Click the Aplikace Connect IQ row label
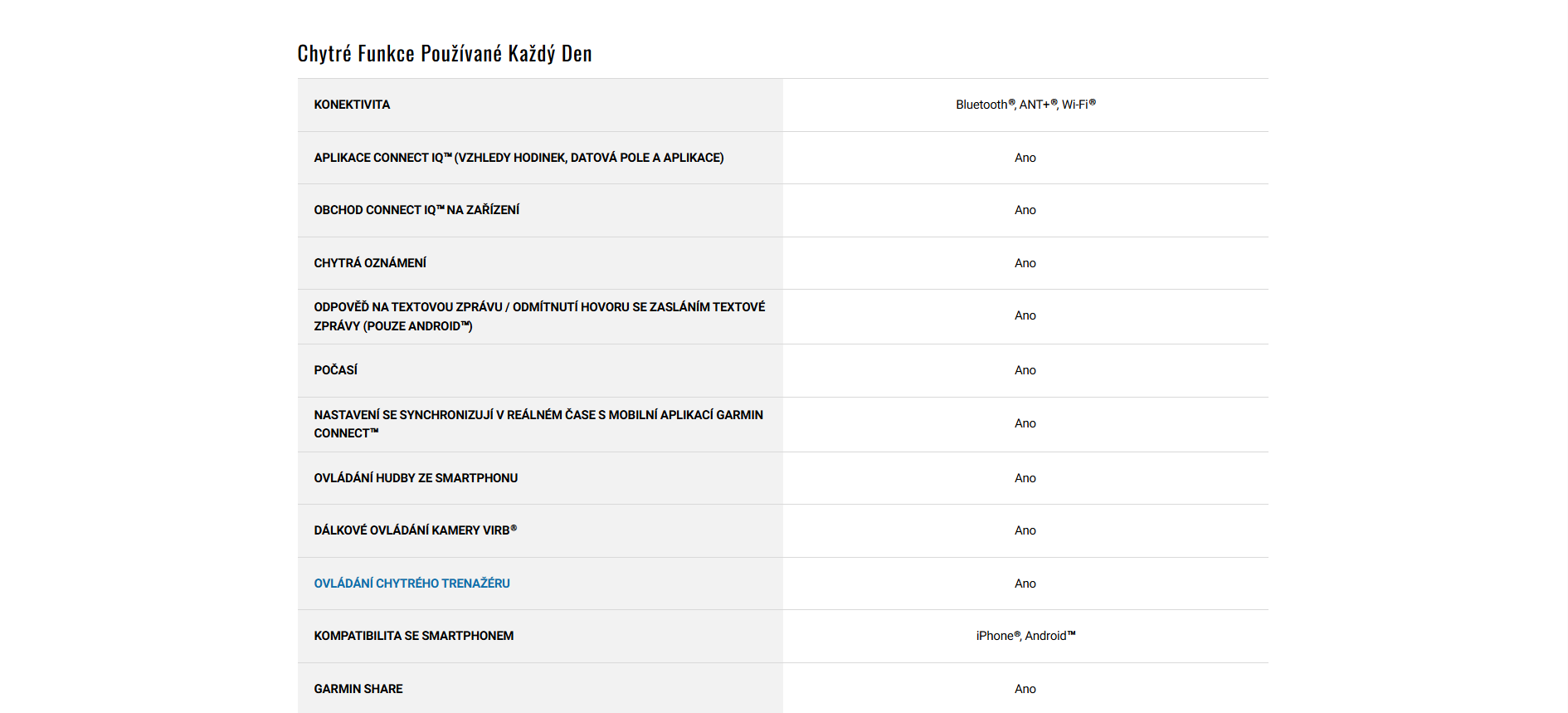This screenshot has height=713, width=1568. (x=519, y=158)
